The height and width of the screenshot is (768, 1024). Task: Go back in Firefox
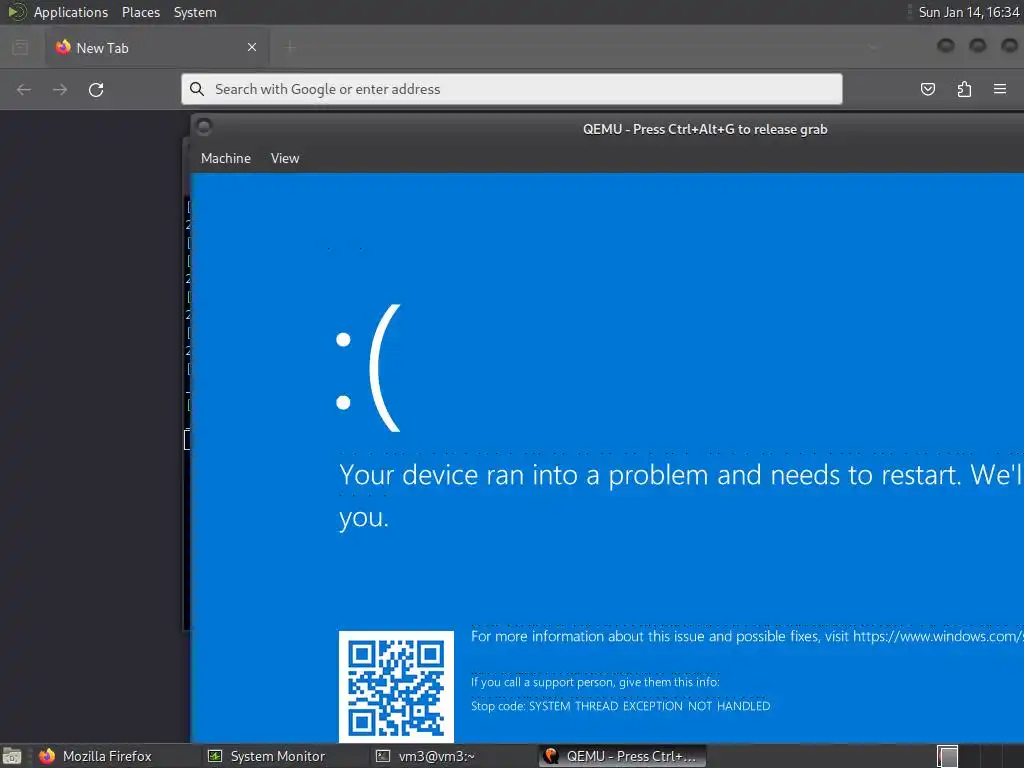(24, 89)
